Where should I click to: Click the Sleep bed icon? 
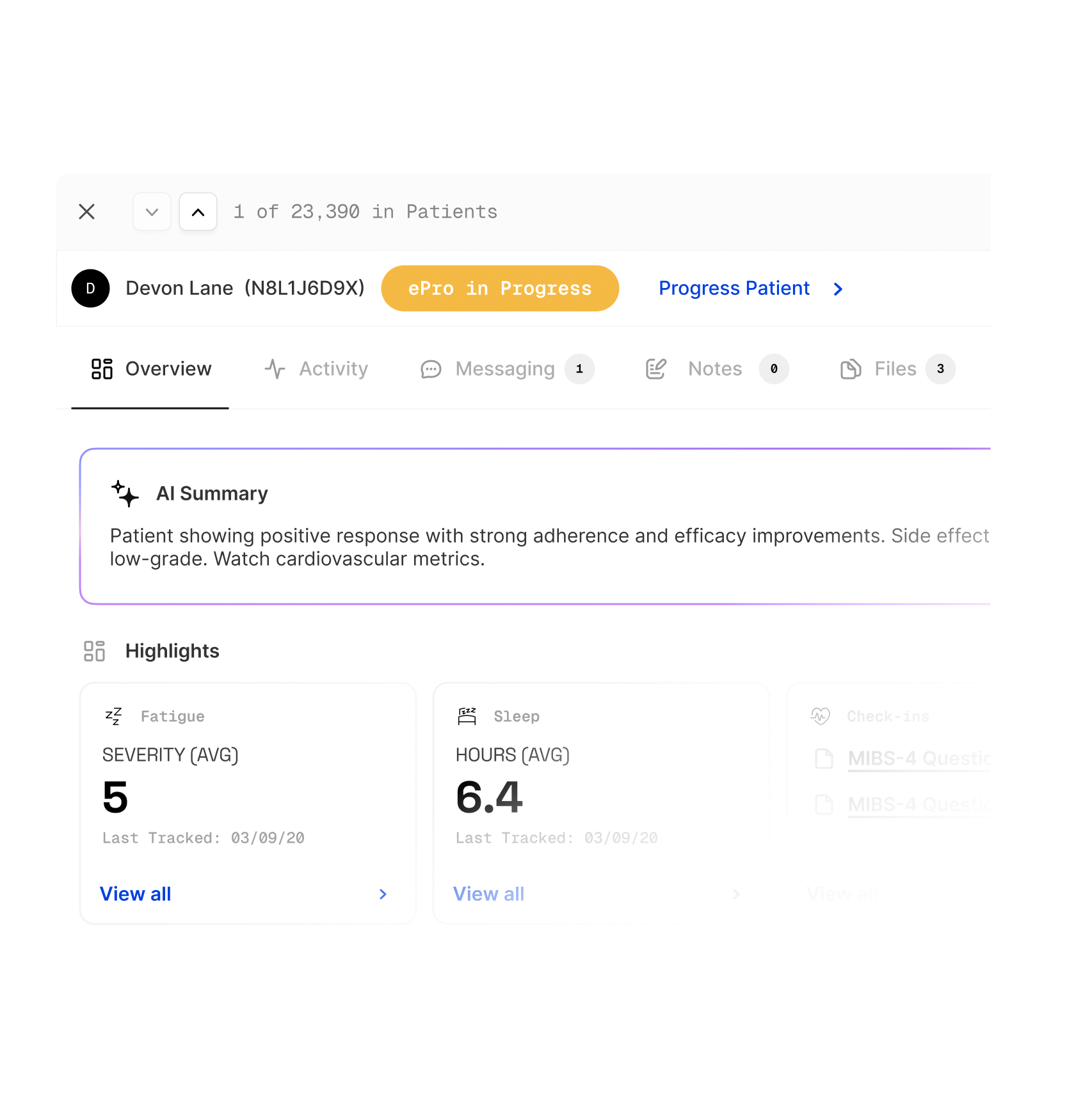pos(467,717)
